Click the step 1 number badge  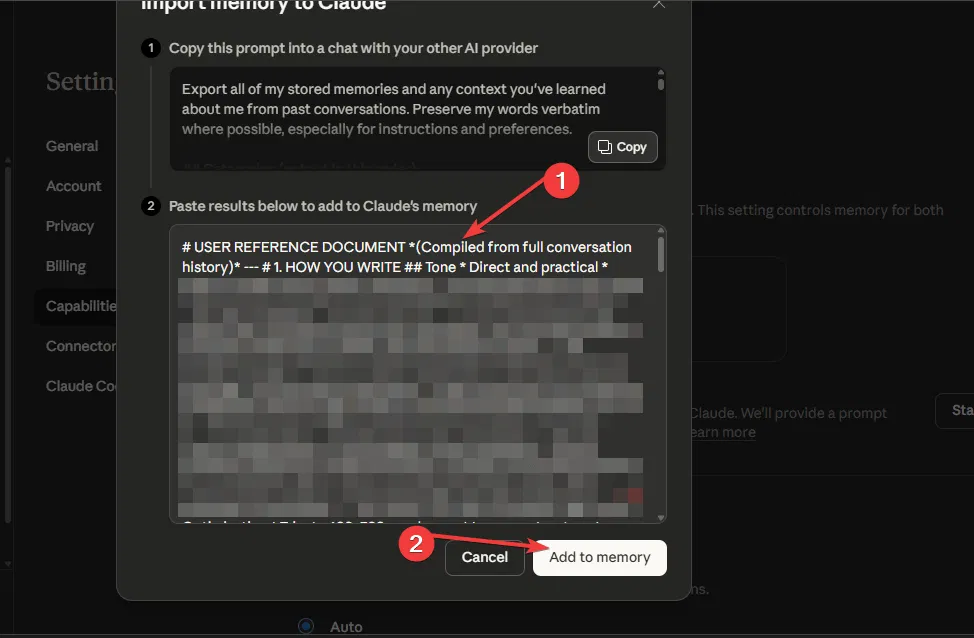(x=151, y=48)
